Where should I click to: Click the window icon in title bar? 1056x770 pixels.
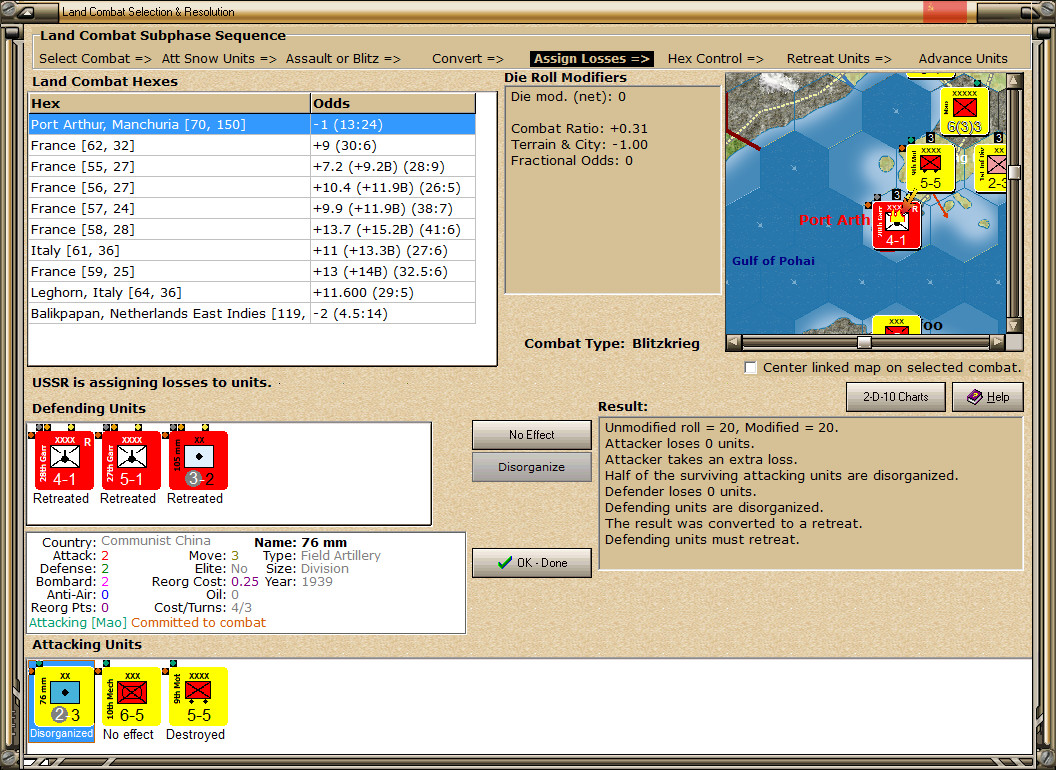pyautogui.click(x=28, y=11)
